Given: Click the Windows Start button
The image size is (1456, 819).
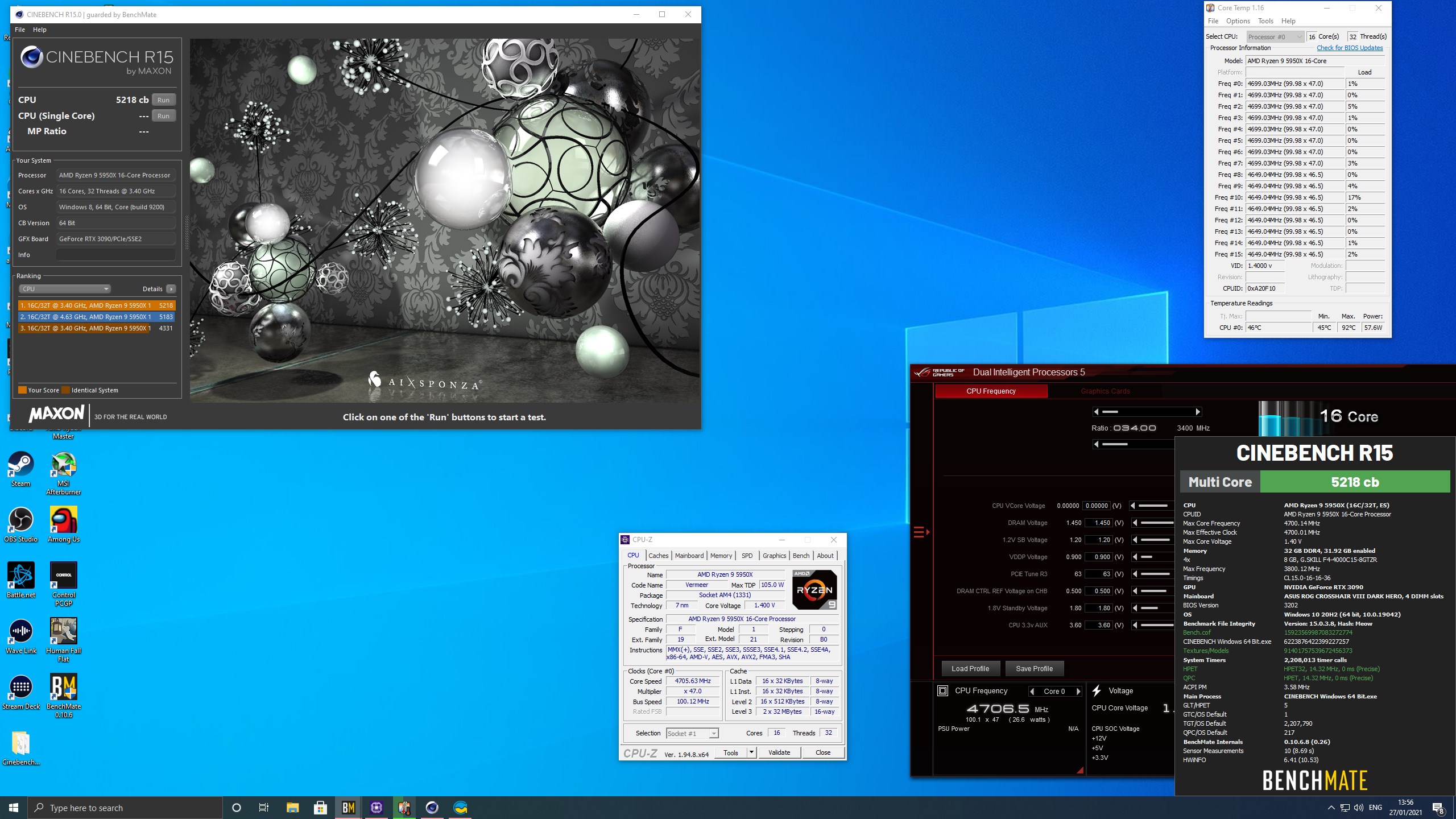Looking at the screenshot, I should point(14,808).
